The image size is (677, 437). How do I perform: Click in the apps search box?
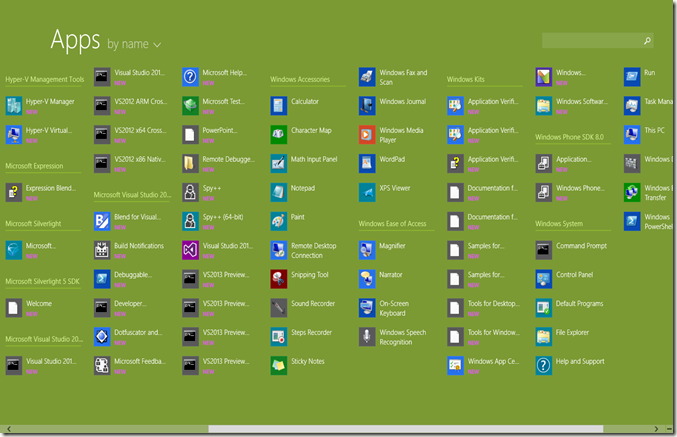pyautogui.click(x=590, y=41)
